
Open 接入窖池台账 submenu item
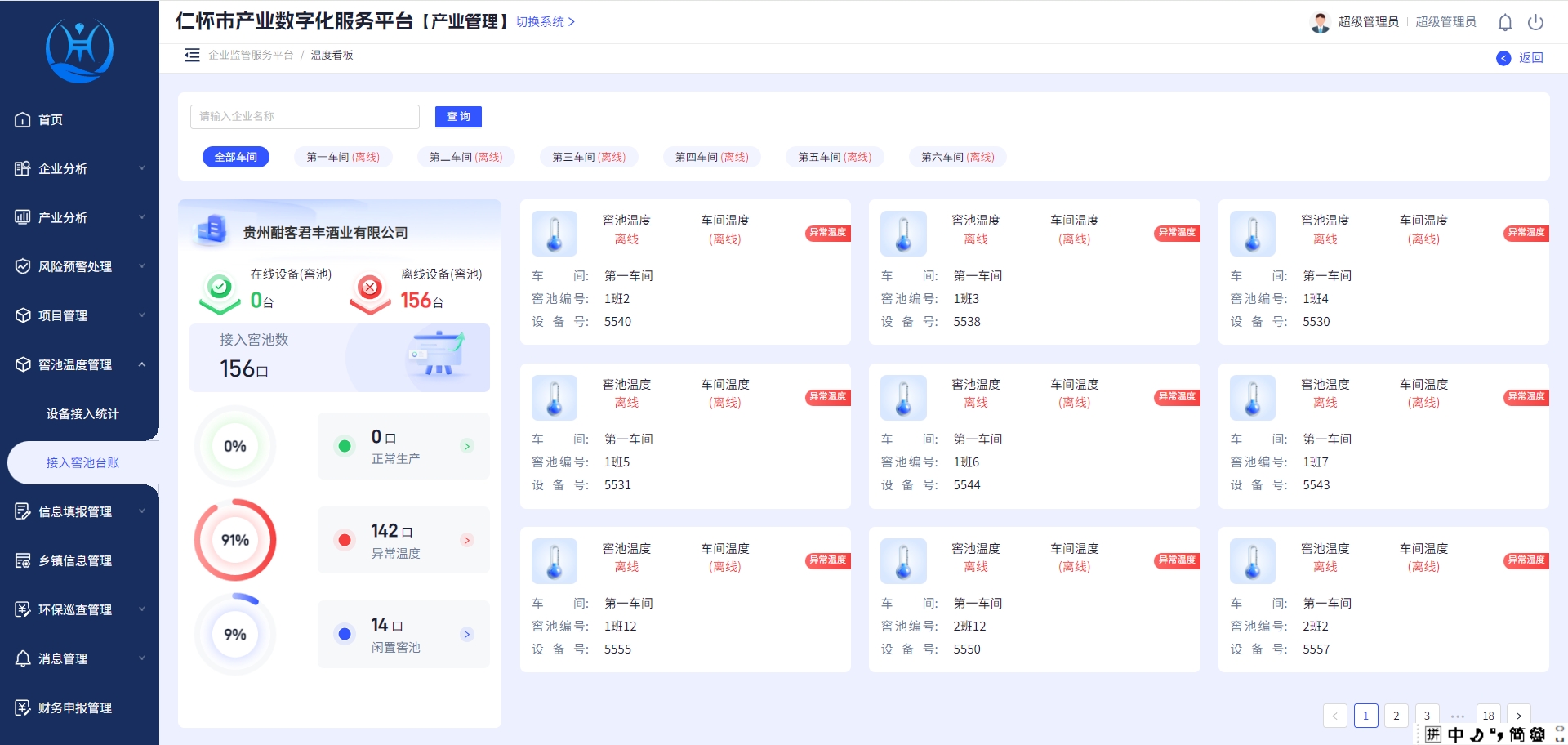point(82,462)
